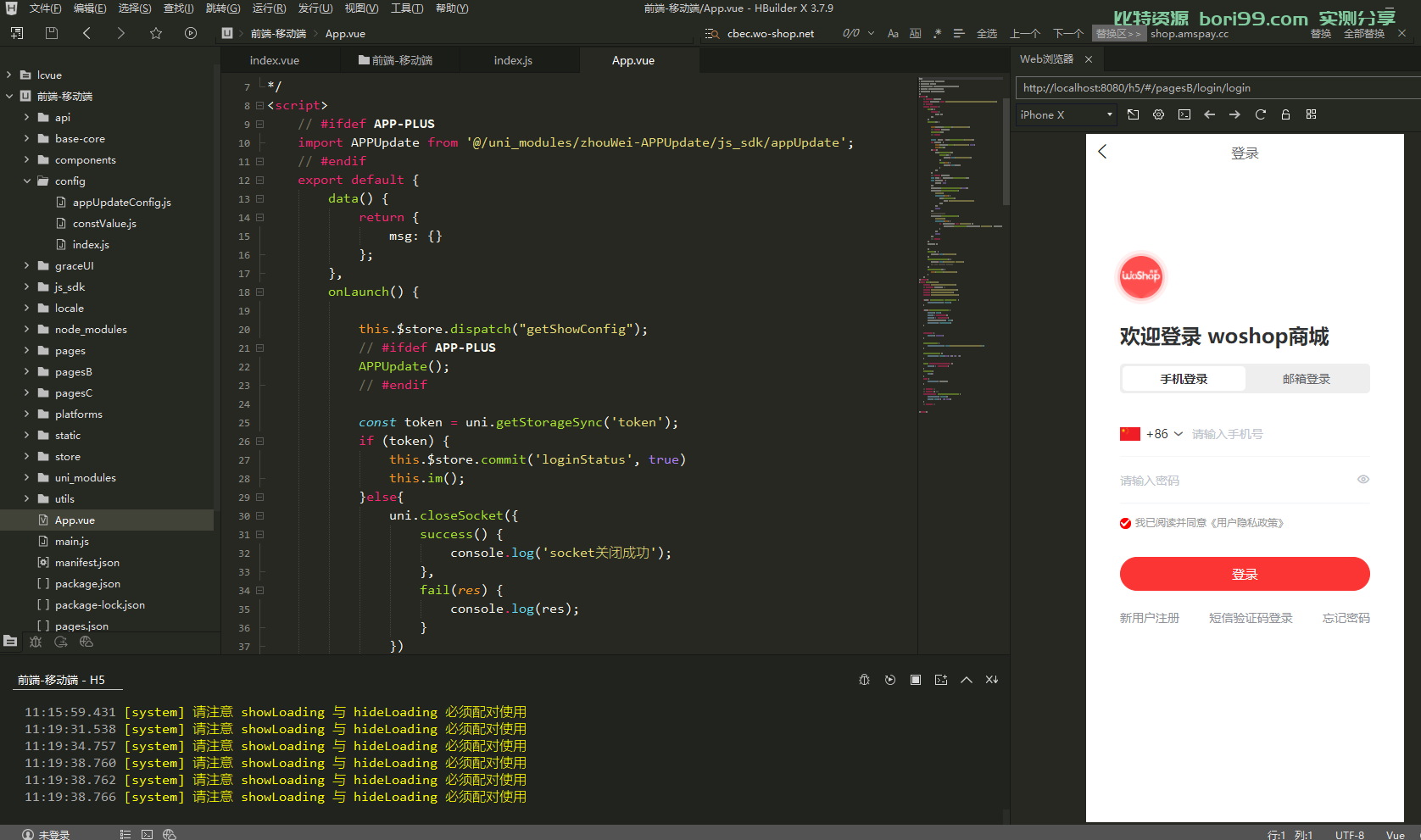This screenshot has width=1421, height=840.
Task: Click the built-in browser back arrow
Action: 1210,114
